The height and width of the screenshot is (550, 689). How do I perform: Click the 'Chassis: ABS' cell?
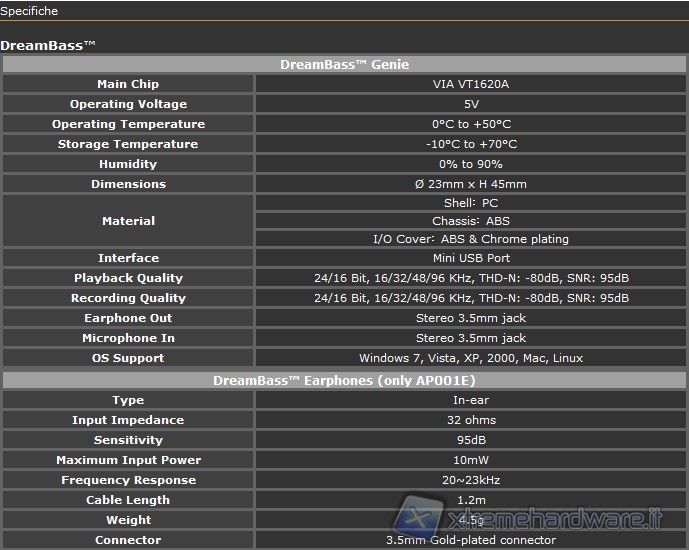click(x=471, y=221)
